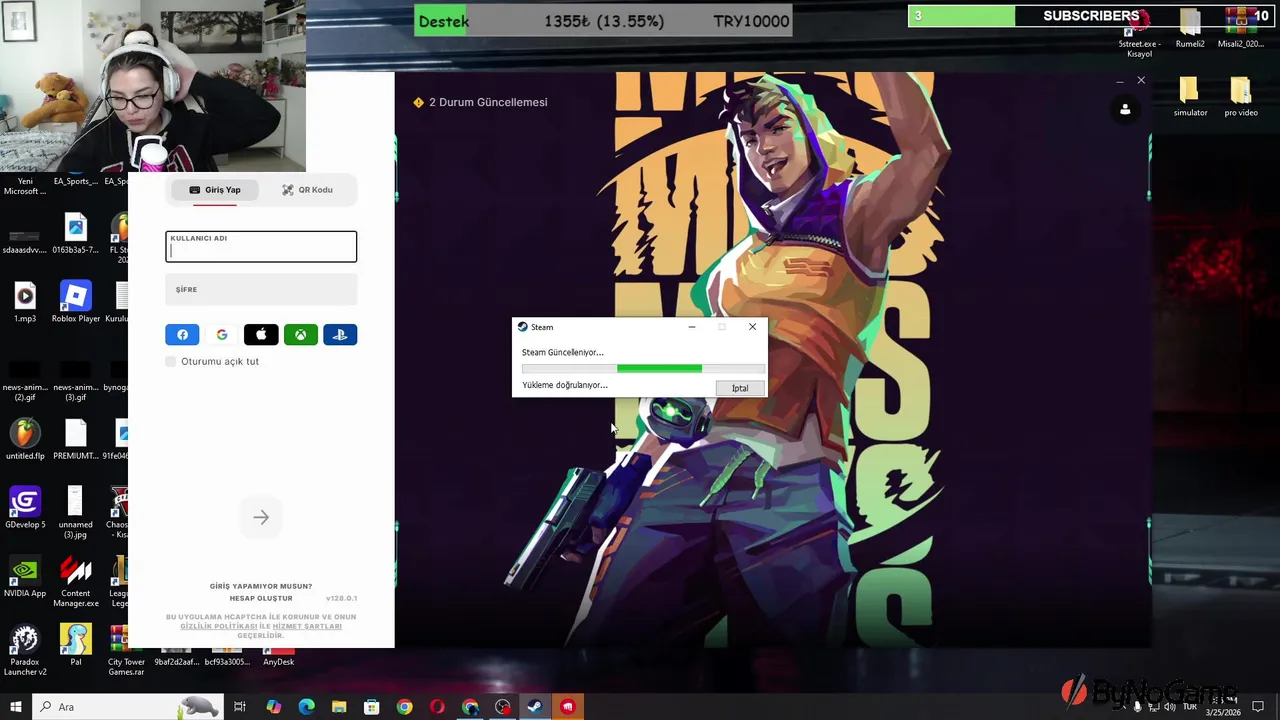Screen dimensions: 1280x720
Task: Open the Hizmet Şartları link
Action: (307, 626)
